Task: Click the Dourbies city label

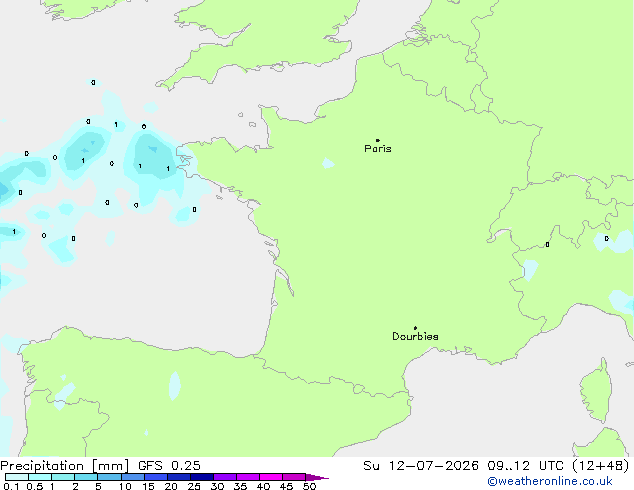Action: pyautogui.click(x=415, y=336)
